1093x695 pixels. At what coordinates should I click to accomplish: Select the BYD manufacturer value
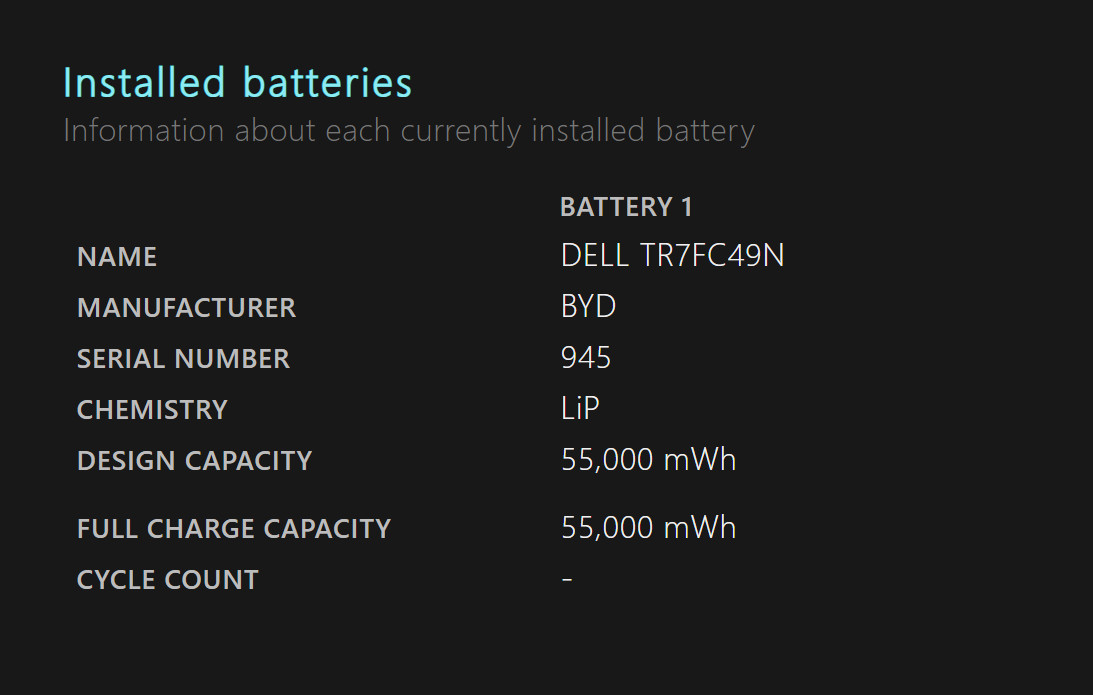(x=588, y=307)
